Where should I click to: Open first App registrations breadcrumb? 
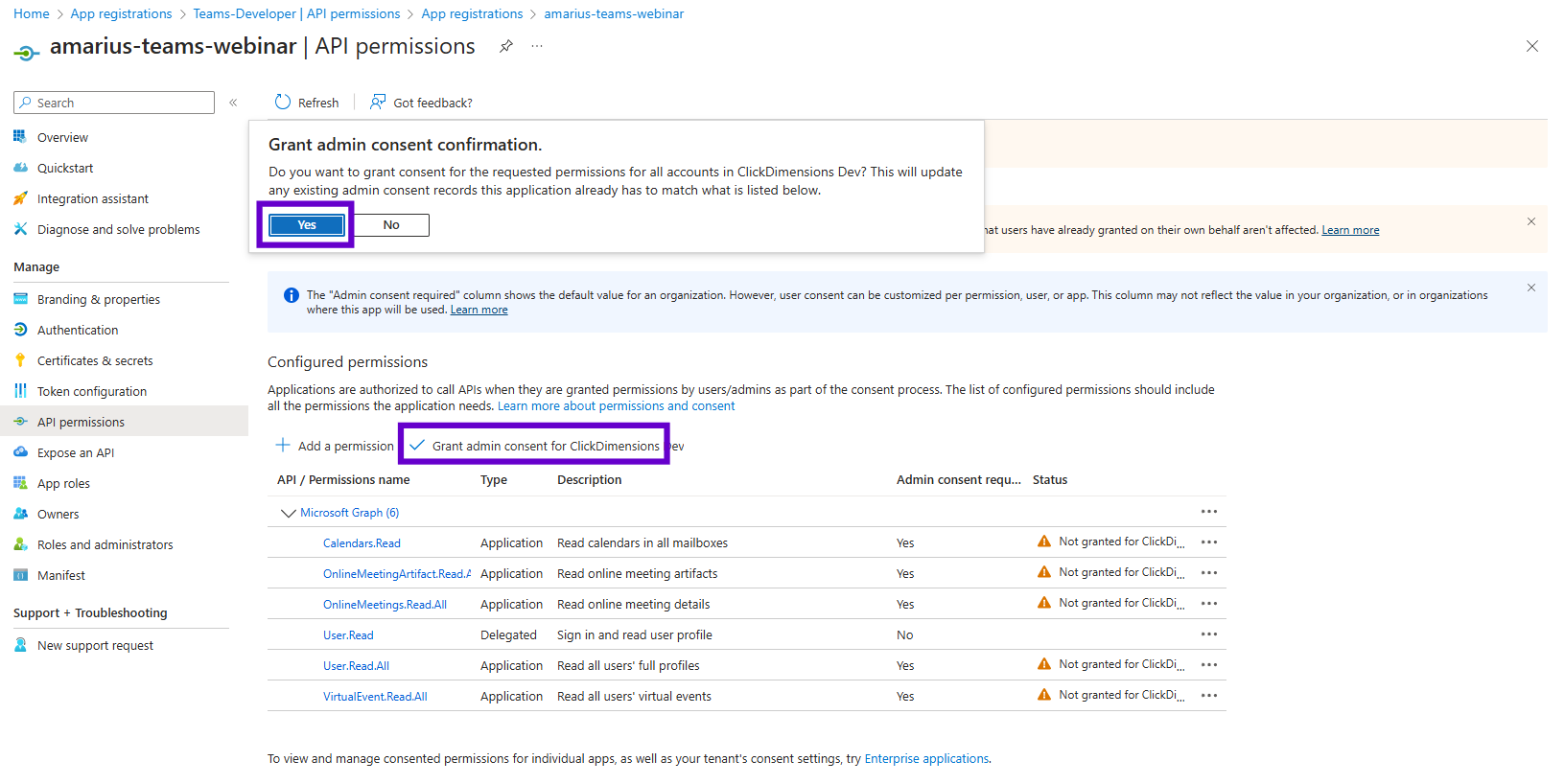[x=121, y=13]
